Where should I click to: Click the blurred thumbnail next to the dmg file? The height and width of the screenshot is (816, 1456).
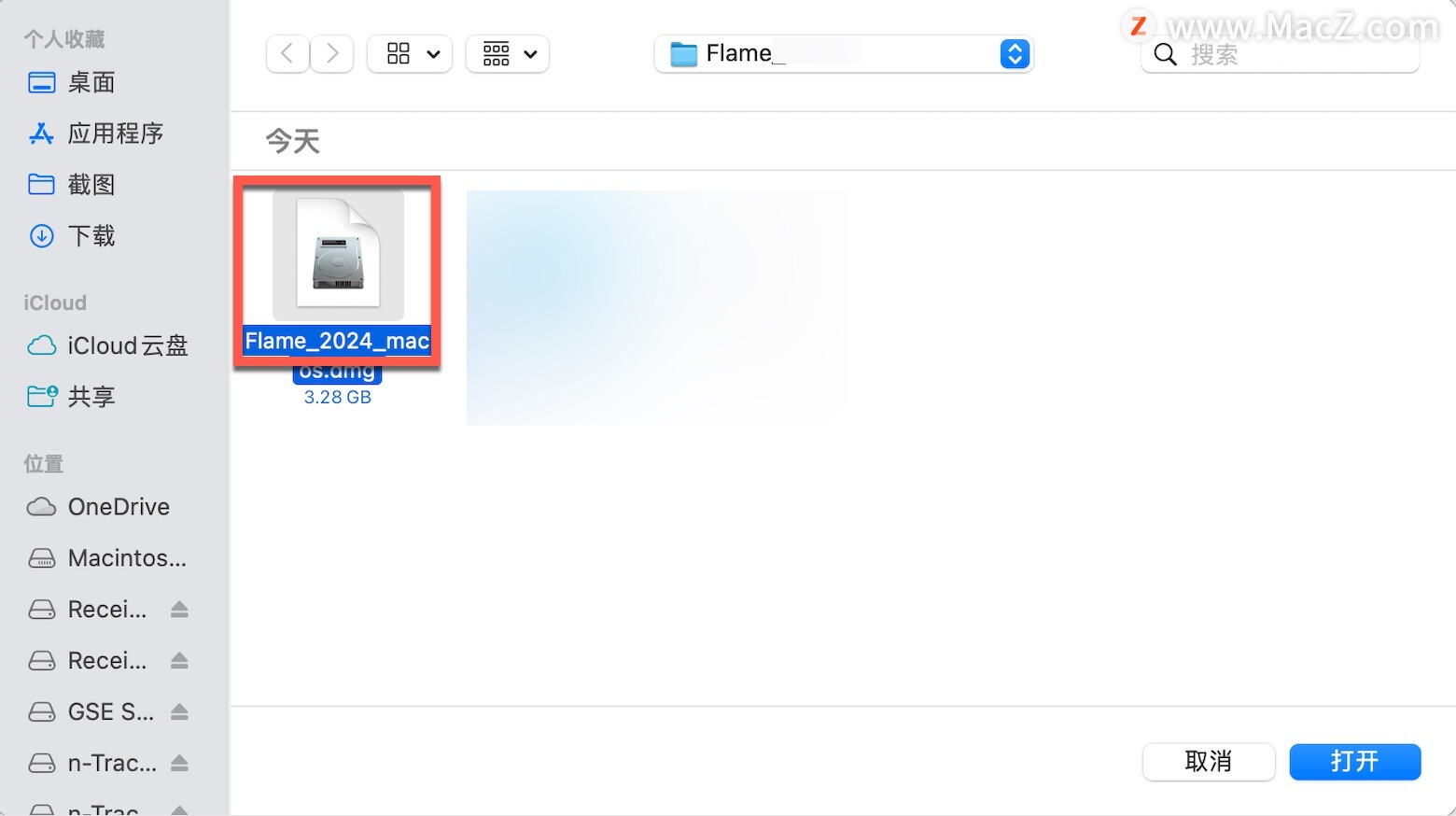pos(657,308)
